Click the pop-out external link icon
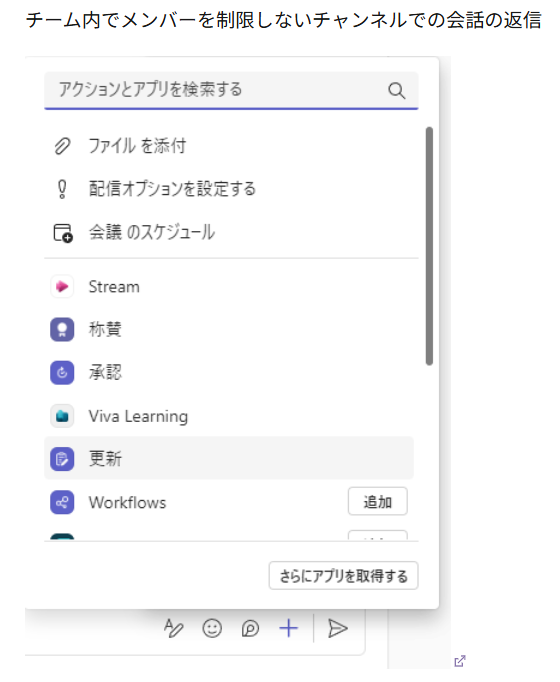This screenshot has width=560, height=682. 460,661
